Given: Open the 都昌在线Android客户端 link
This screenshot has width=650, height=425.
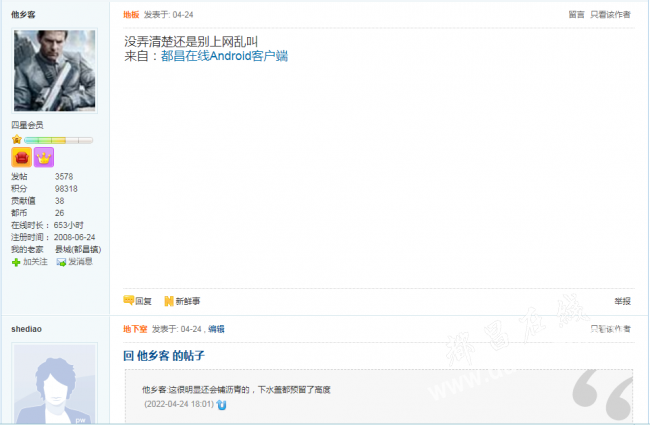Looking at the screenshot, I should point(224,56).
